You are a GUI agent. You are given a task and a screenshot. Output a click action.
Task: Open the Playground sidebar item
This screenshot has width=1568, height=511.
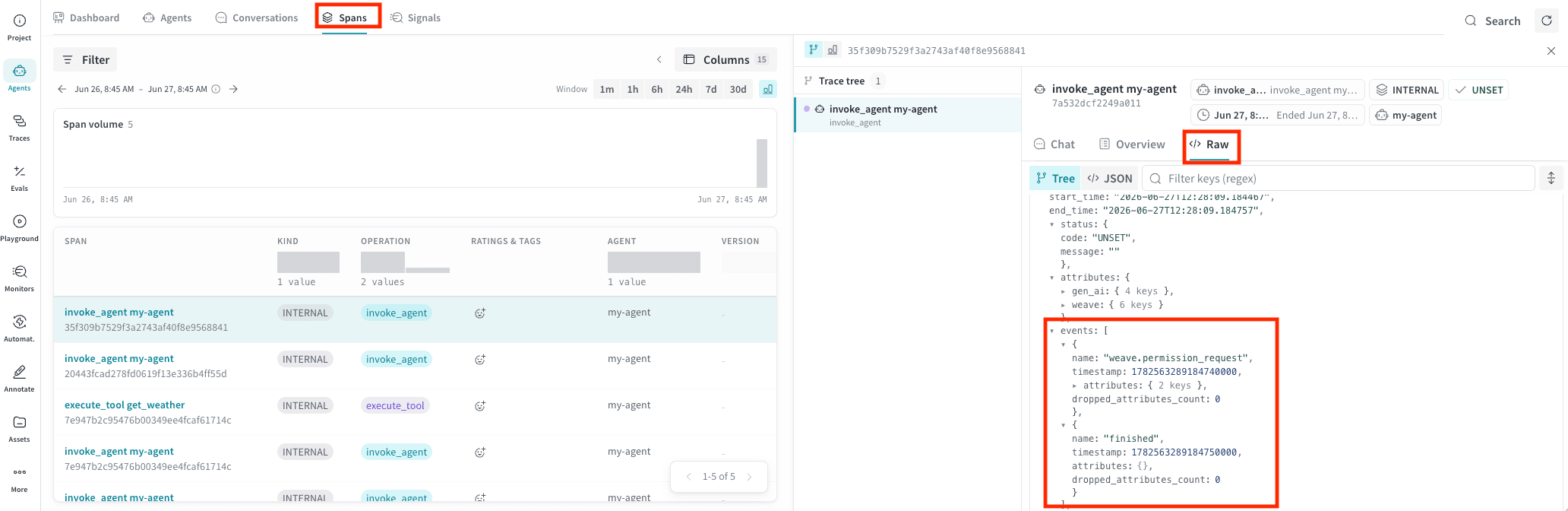[x=20, y=228]
